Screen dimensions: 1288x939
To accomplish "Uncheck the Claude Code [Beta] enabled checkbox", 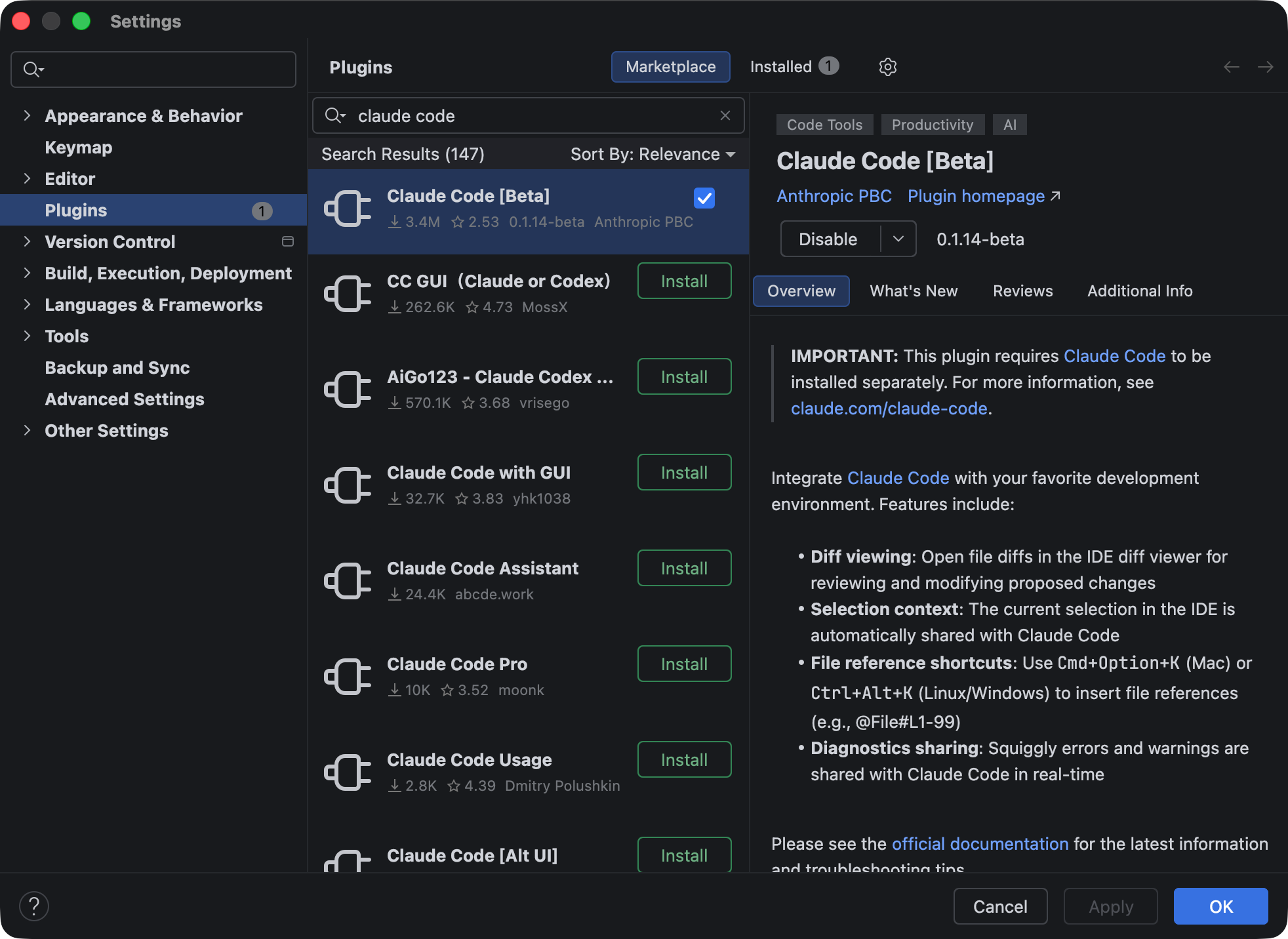I will point(704,197).
